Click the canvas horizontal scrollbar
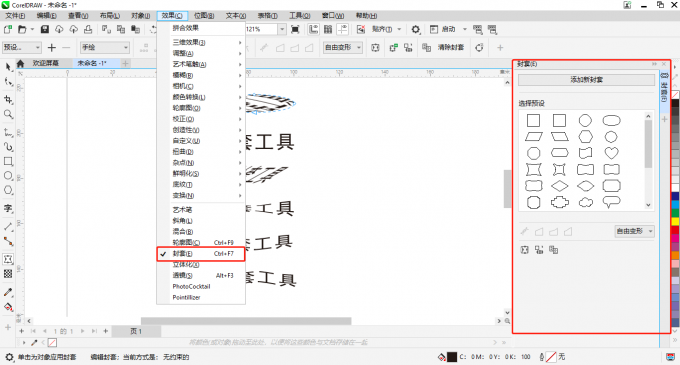 click(246, 321)
